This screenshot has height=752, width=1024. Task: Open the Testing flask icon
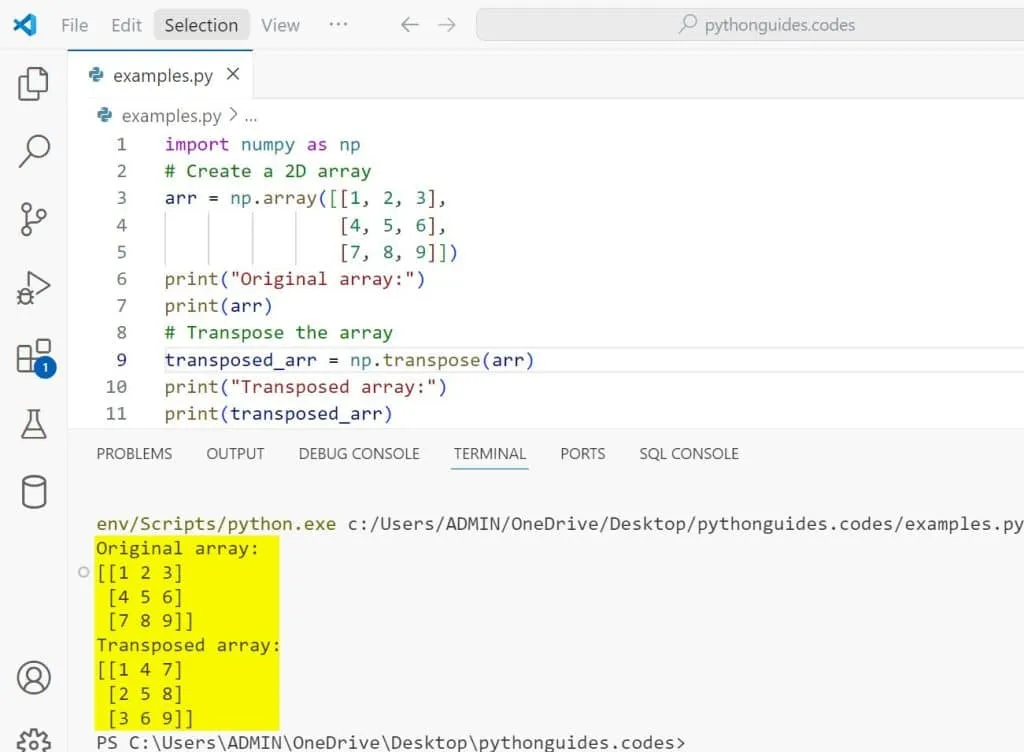(33, 424)
